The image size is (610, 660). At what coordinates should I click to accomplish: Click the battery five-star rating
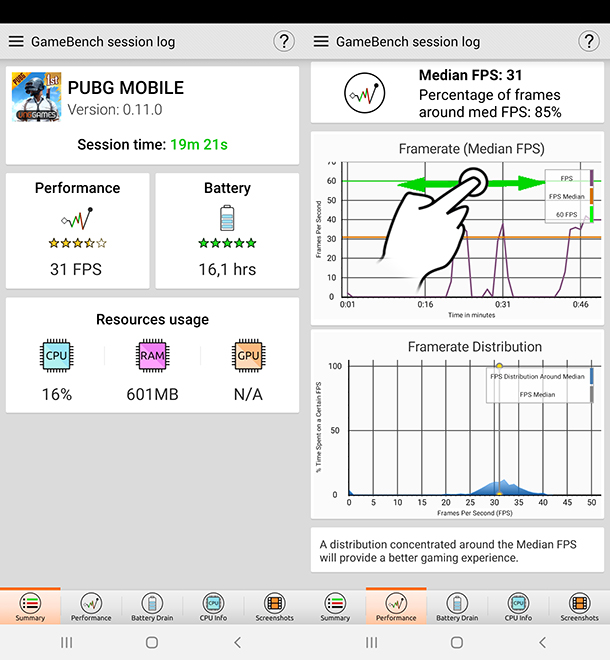click(227, 243)
